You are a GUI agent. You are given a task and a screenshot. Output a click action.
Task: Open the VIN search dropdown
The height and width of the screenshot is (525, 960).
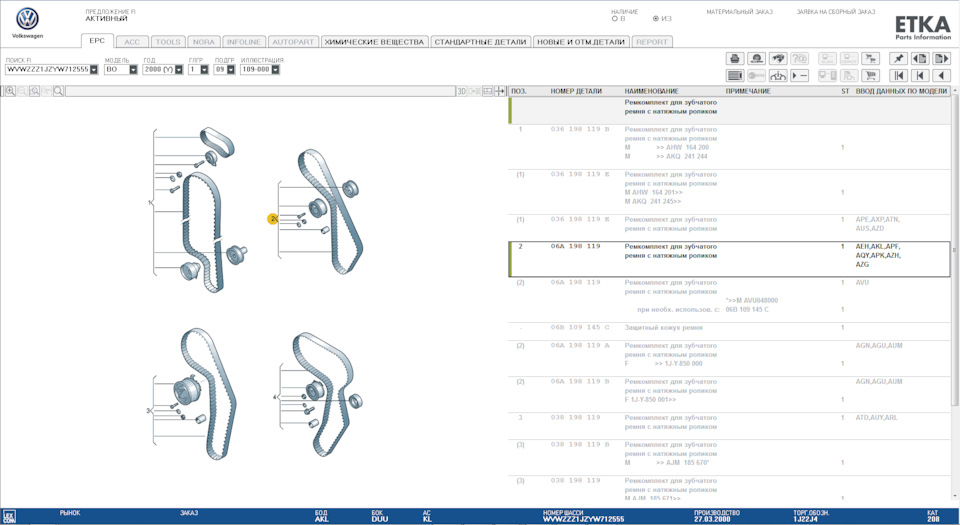coord(94,70)
